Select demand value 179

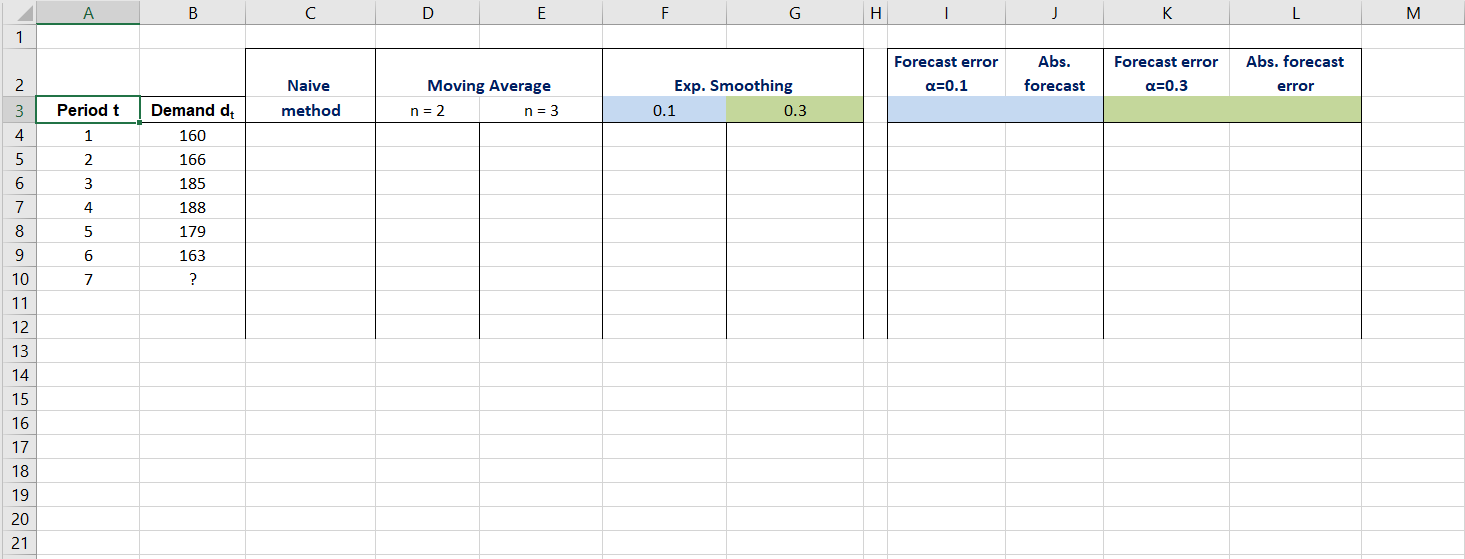[193, 231]
